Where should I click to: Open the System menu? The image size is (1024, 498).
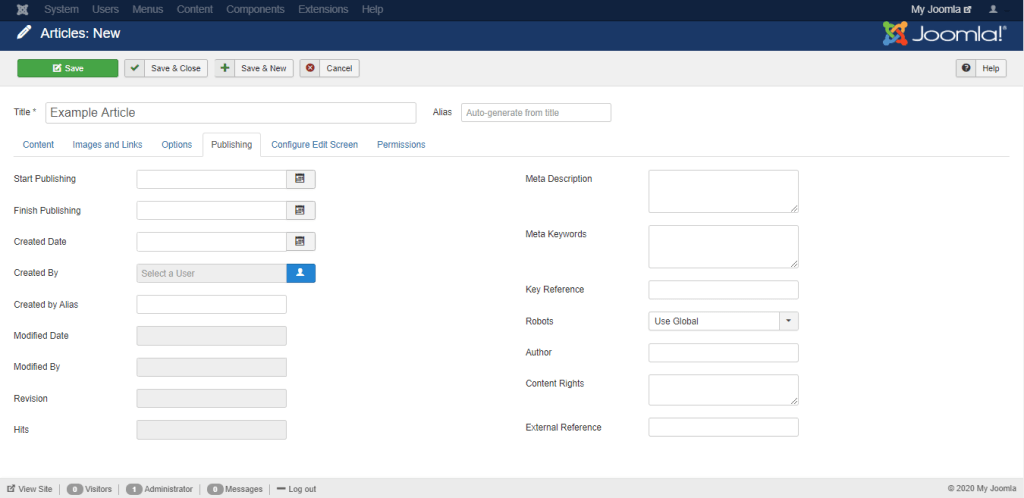[61, 10]
